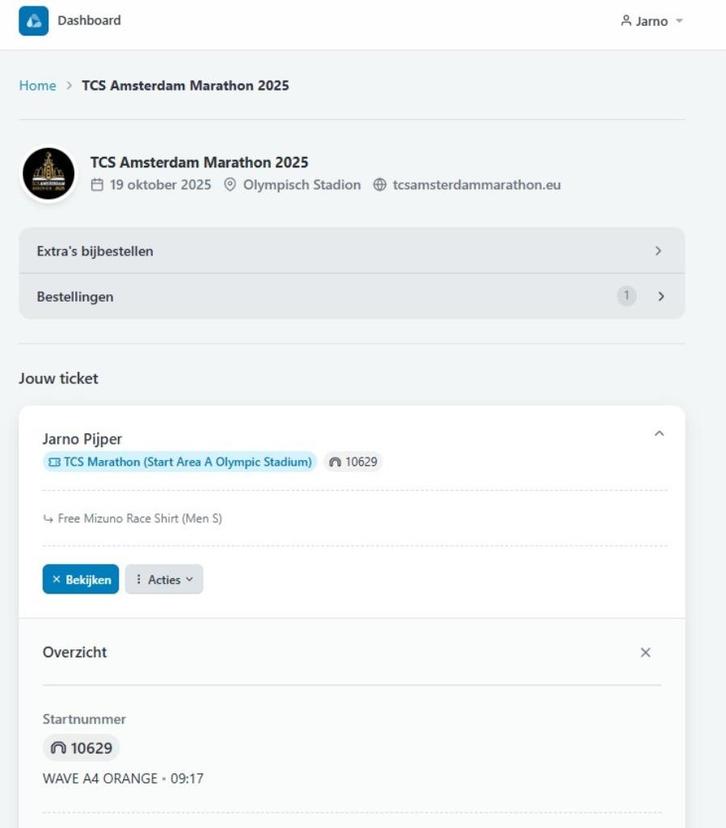
Task: Collapse the Jarno Pijper ticket card
Action: [x=659, y=434]
